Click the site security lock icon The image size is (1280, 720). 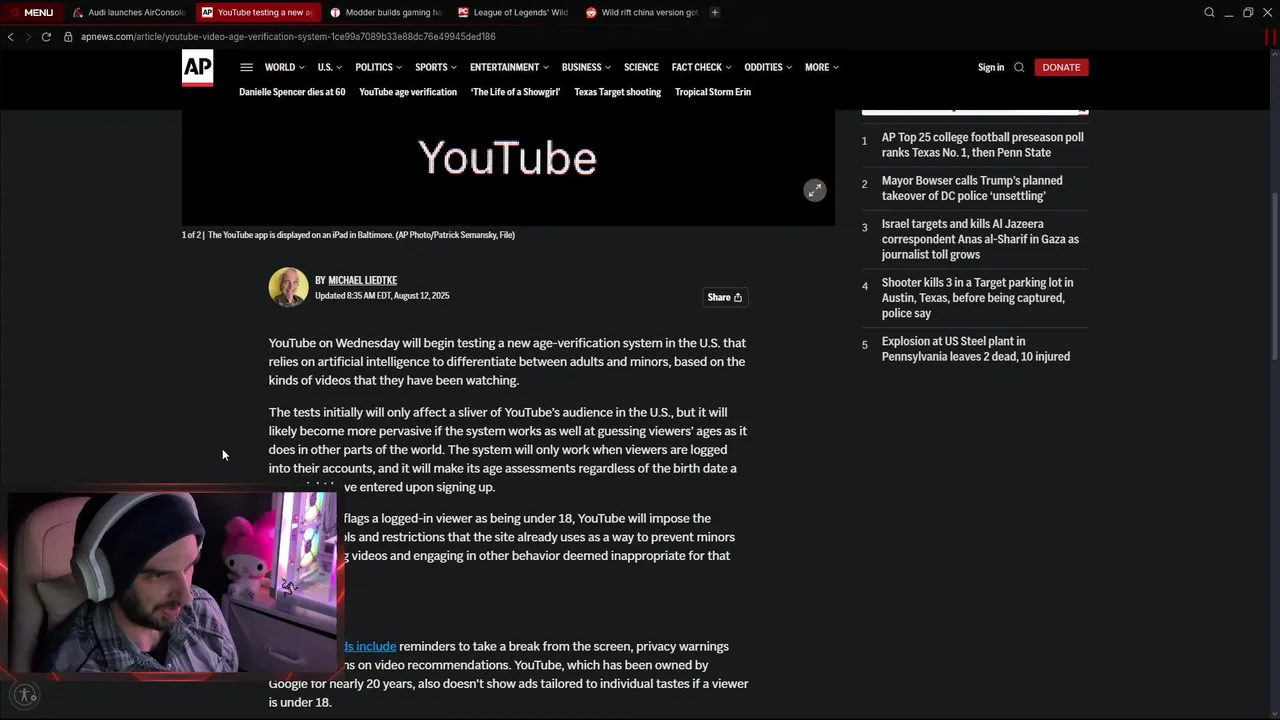click(x=68, y=36)
